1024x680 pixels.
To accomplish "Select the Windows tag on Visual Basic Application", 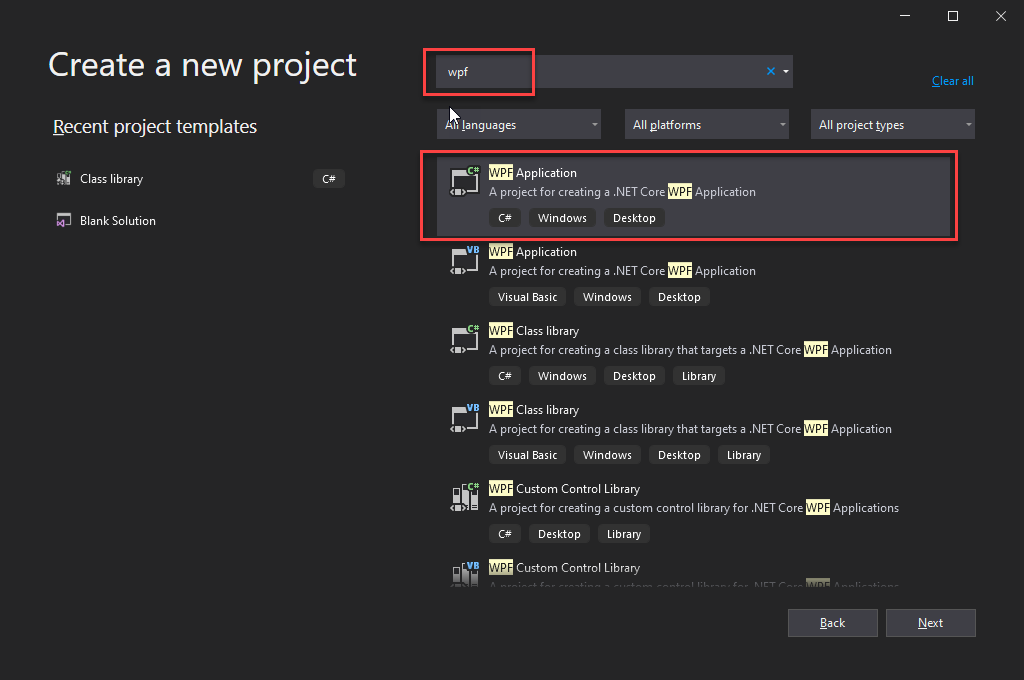I will coord(607,296).
